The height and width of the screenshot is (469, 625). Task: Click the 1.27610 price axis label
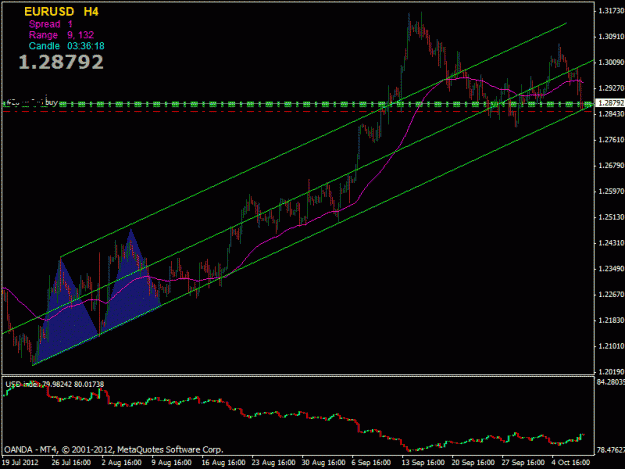click(611, 140)
